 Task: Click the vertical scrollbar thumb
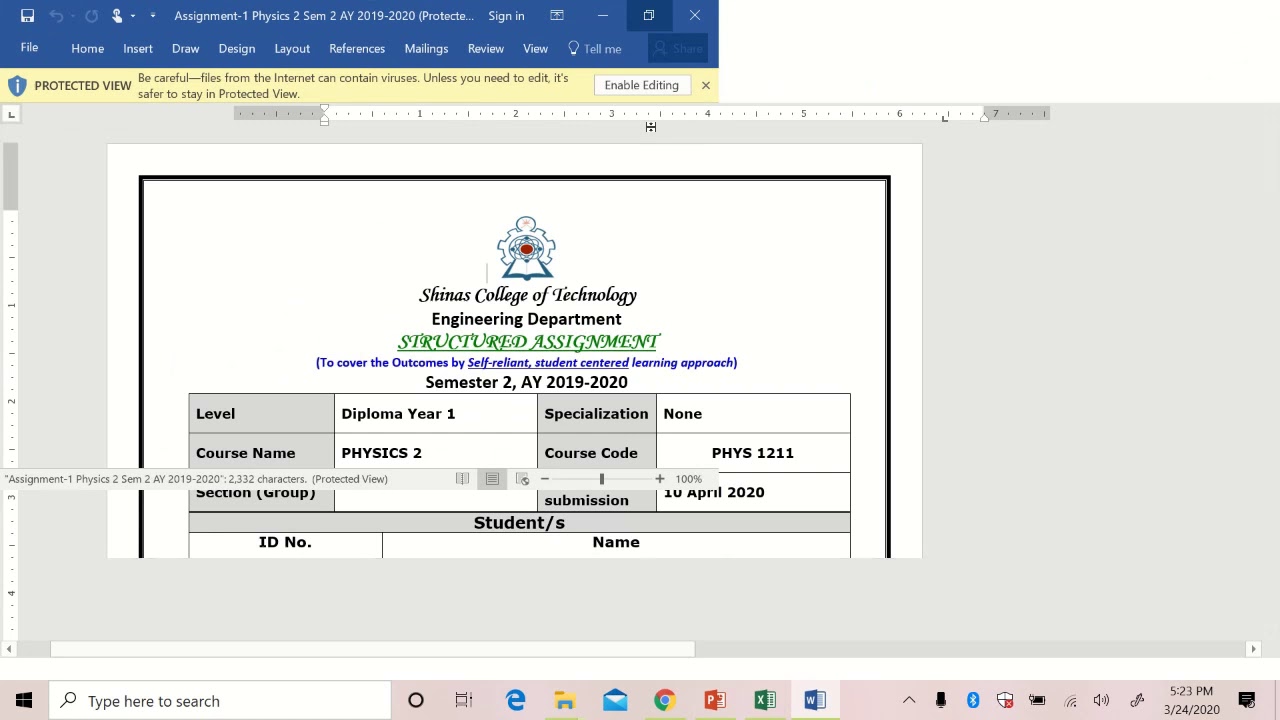[10, 177]
